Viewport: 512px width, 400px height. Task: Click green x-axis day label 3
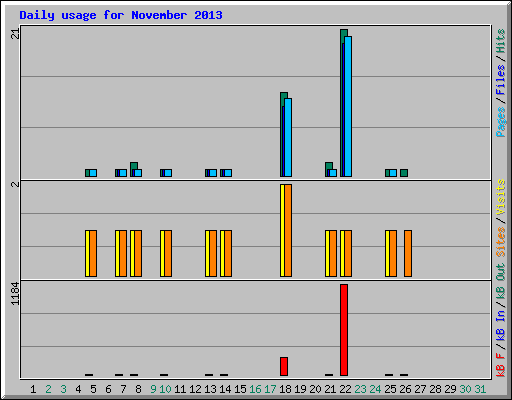pyautogui.click(x=63, y=389)
